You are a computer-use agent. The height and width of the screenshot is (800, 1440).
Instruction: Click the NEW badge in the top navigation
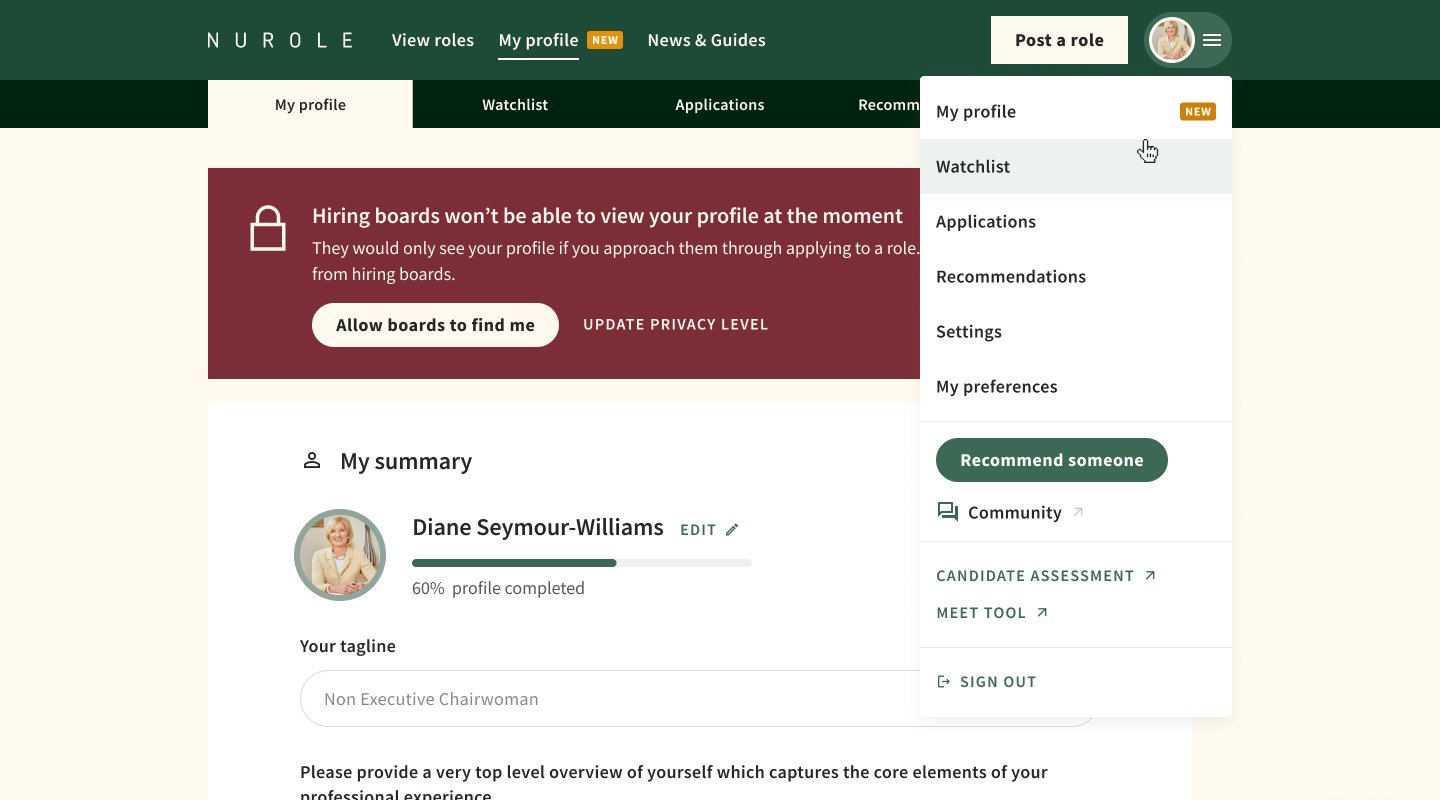(605, 40)
